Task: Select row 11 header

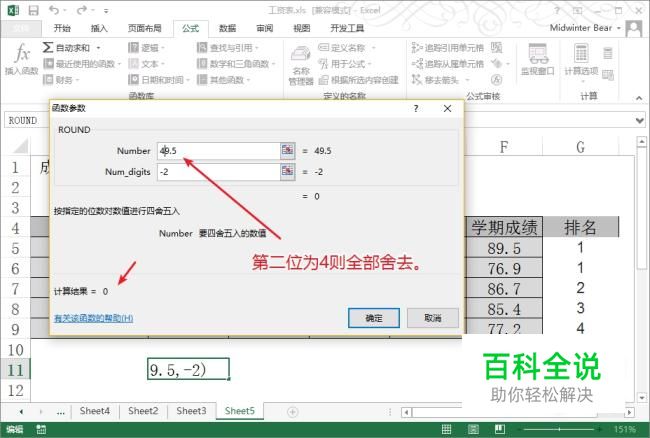Action: (x=15, y=370)
